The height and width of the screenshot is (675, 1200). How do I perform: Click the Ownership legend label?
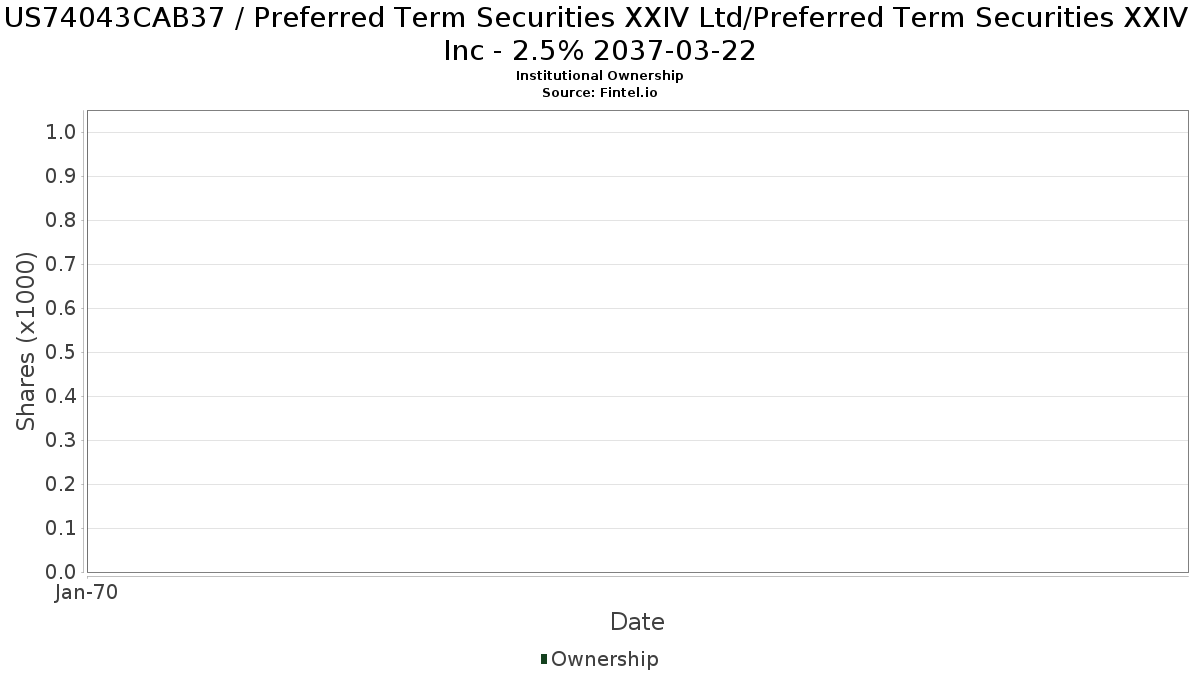605,659
